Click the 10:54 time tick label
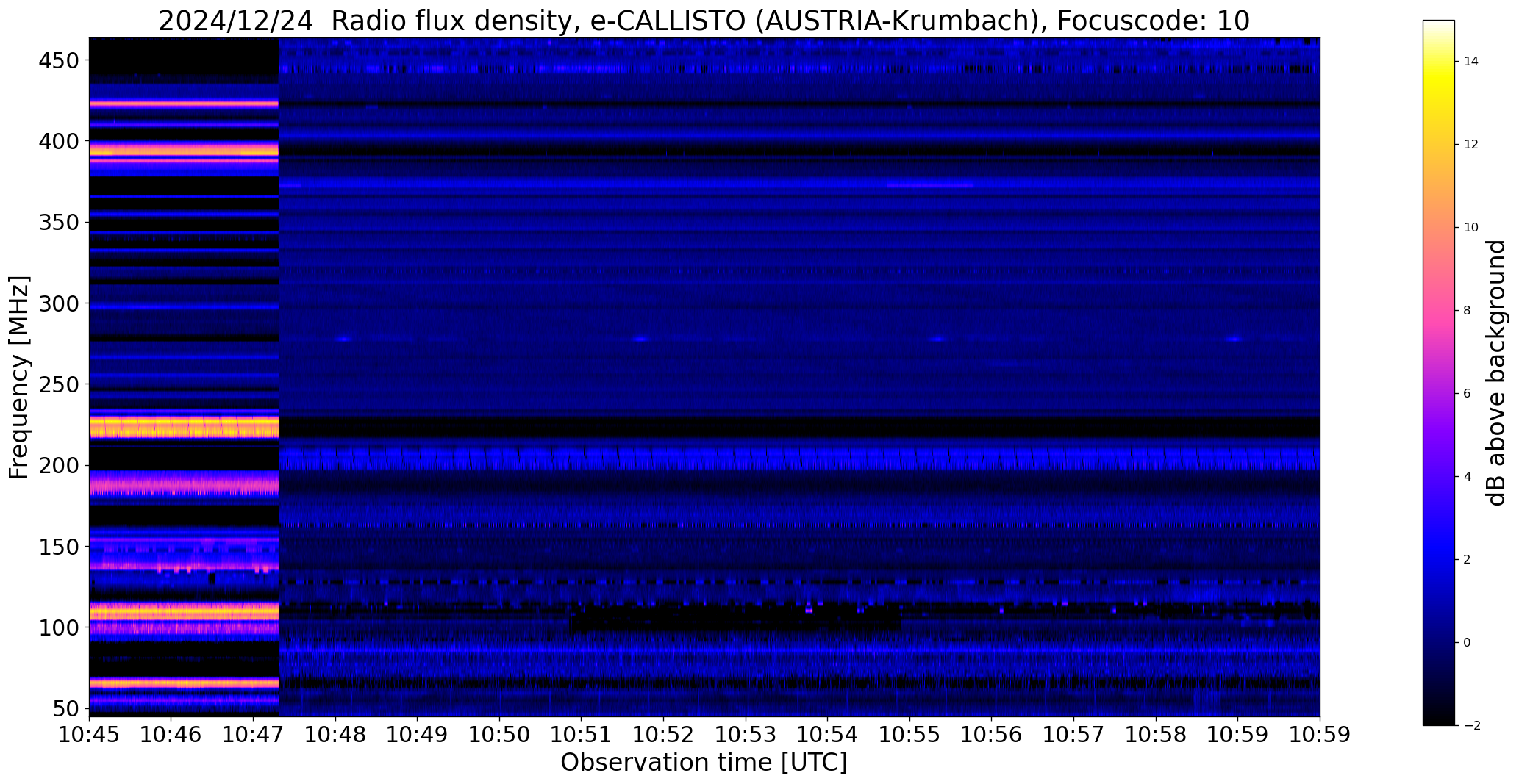Screen dimensions: 1519x784 [x=828, y=735]
